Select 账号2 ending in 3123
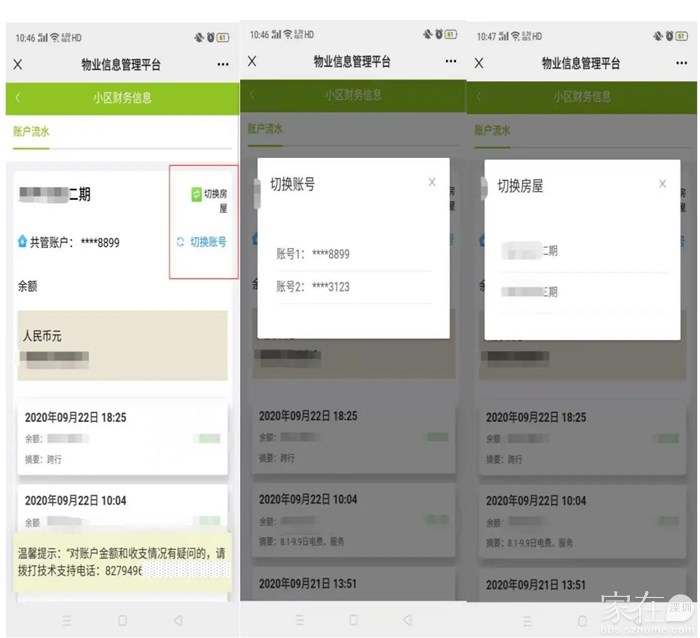The image size is (700, 638). (313, 287)
